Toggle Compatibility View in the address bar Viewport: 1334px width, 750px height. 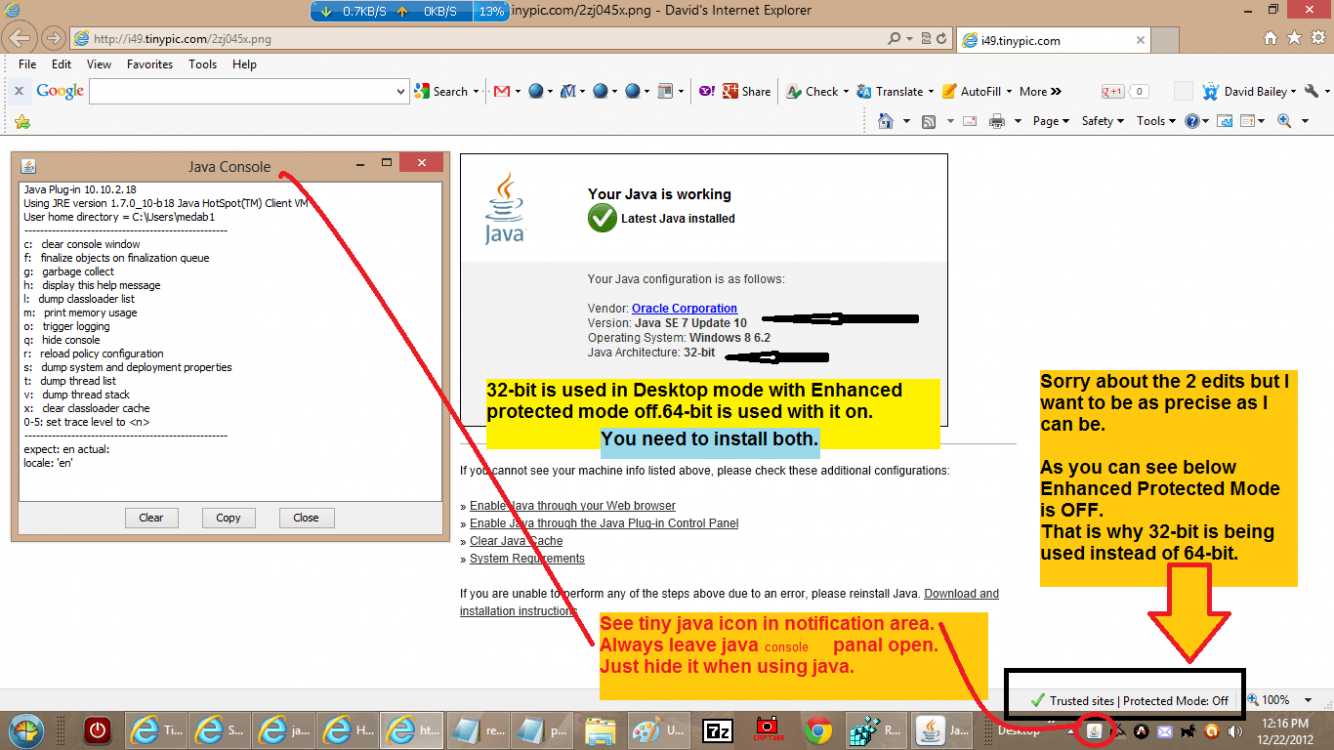click(927, 39)
